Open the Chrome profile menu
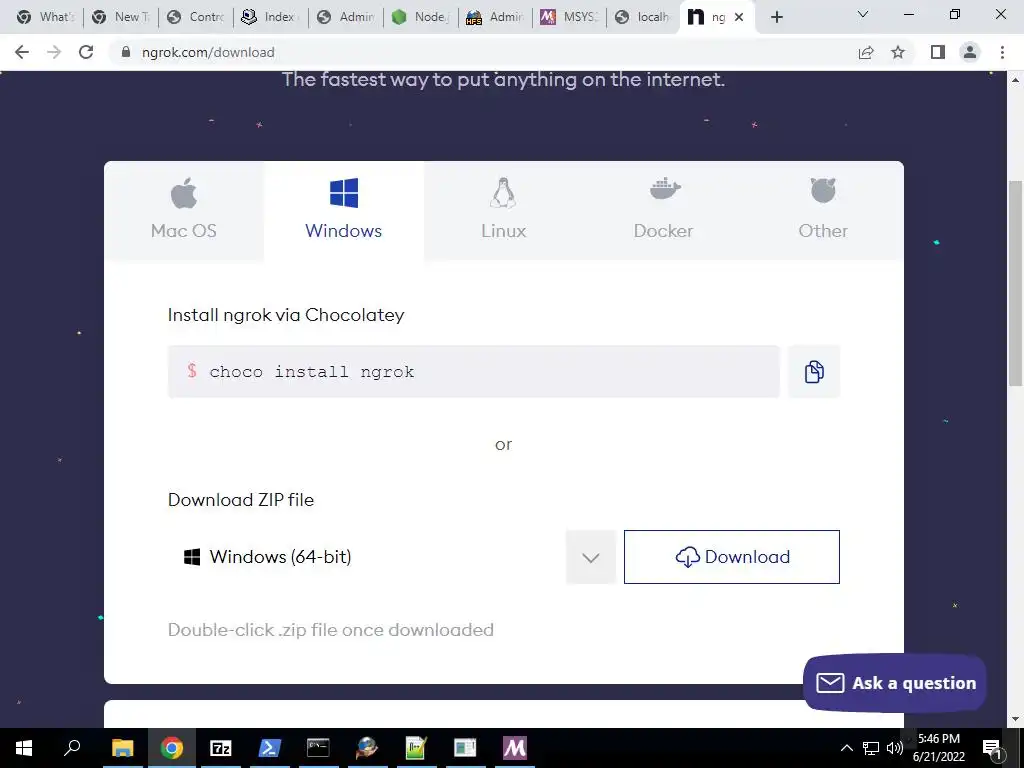The height and width of the screenshot is (768, 1024). (970, 52)
